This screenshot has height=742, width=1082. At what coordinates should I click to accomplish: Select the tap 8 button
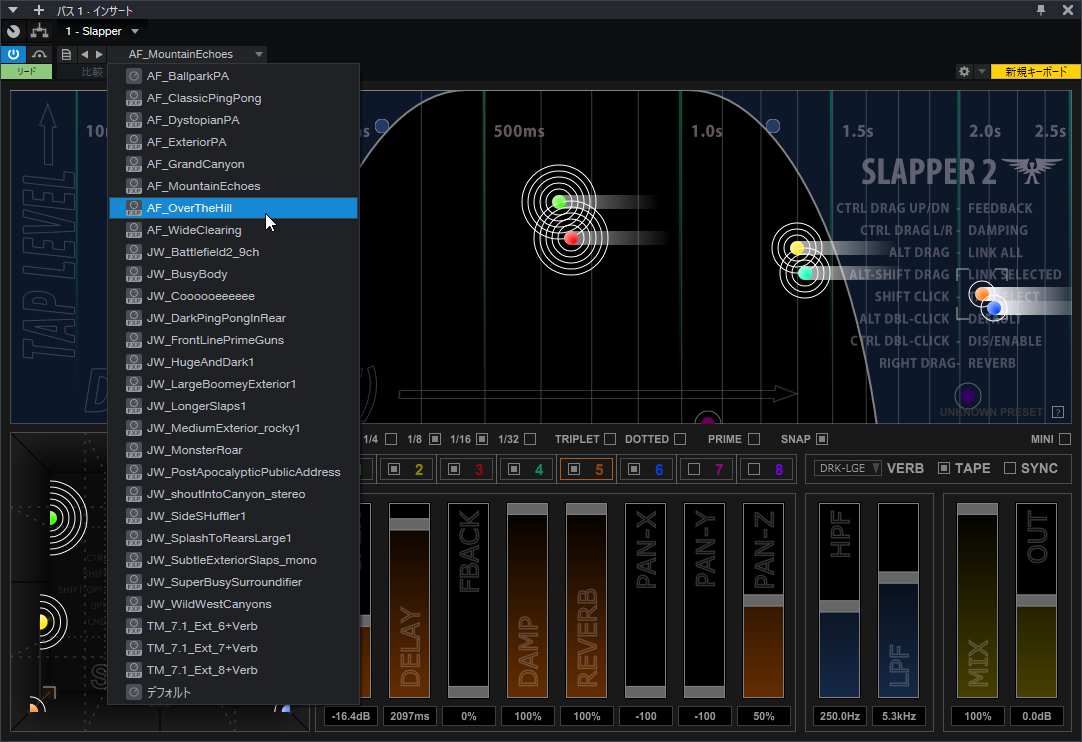click(x=766, y=469)
